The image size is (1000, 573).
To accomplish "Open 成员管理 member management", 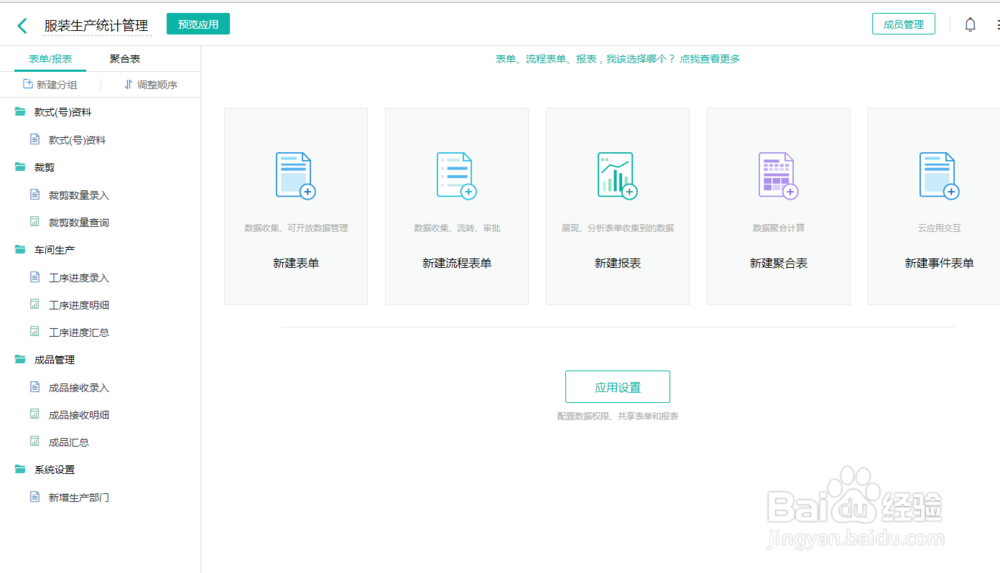I will (903, 24).
